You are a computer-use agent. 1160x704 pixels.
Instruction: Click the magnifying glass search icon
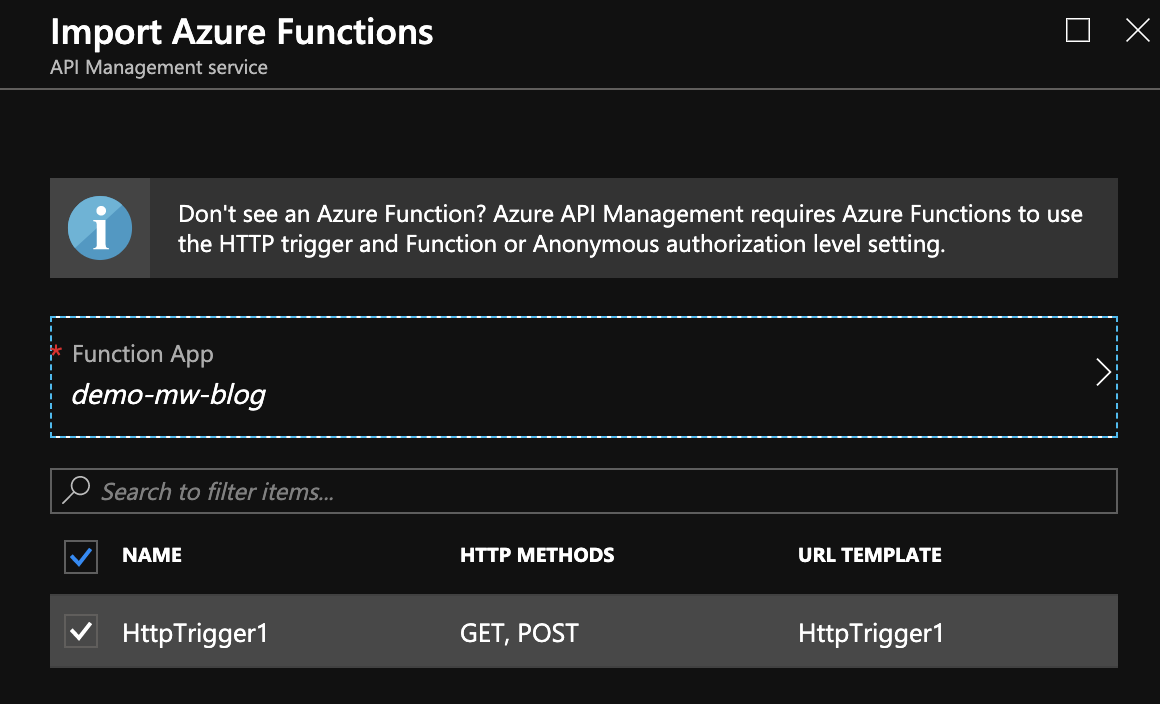77,490
